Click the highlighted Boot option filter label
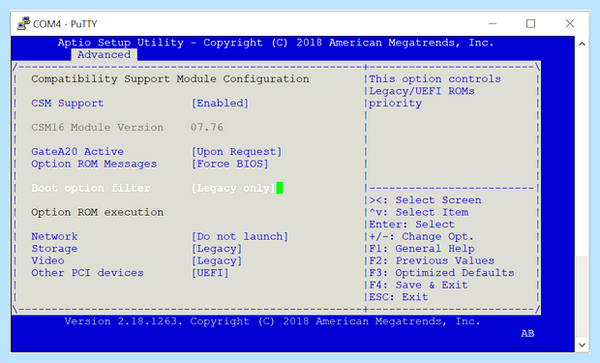 pyautogui.click(x=91, y=188)
